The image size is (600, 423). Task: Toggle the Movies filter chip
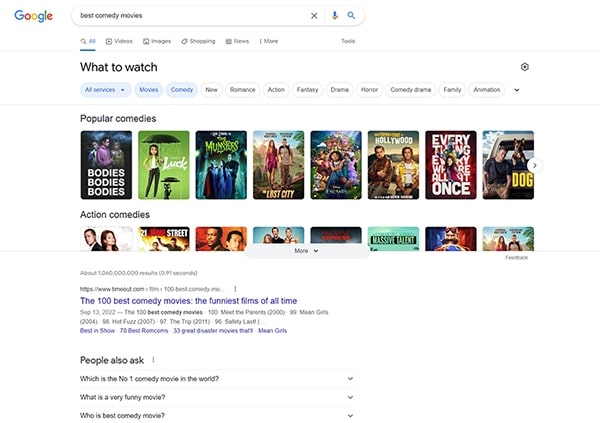tap(148, 90)
